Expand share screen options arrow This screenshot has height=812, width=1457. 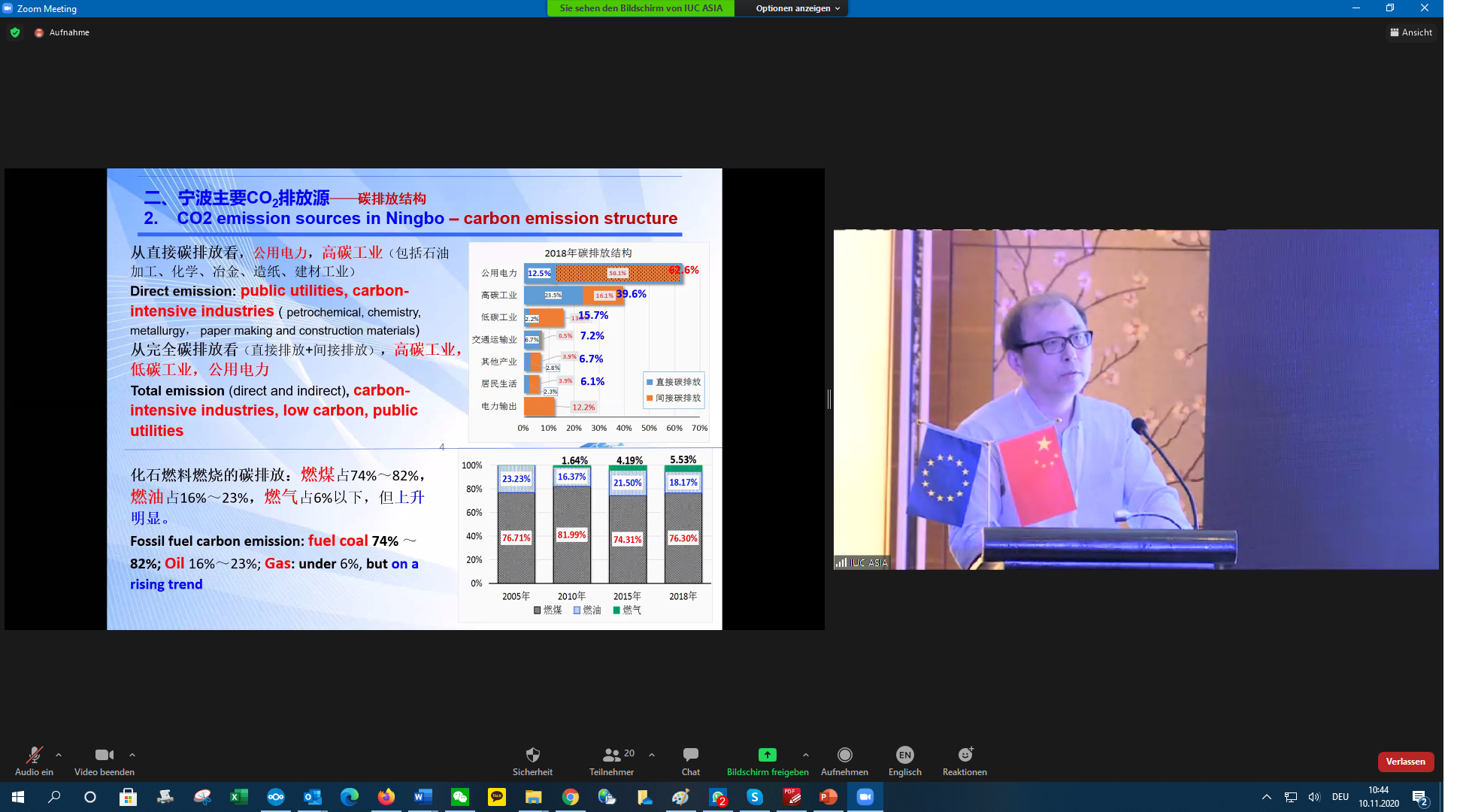tap(806, 755)
